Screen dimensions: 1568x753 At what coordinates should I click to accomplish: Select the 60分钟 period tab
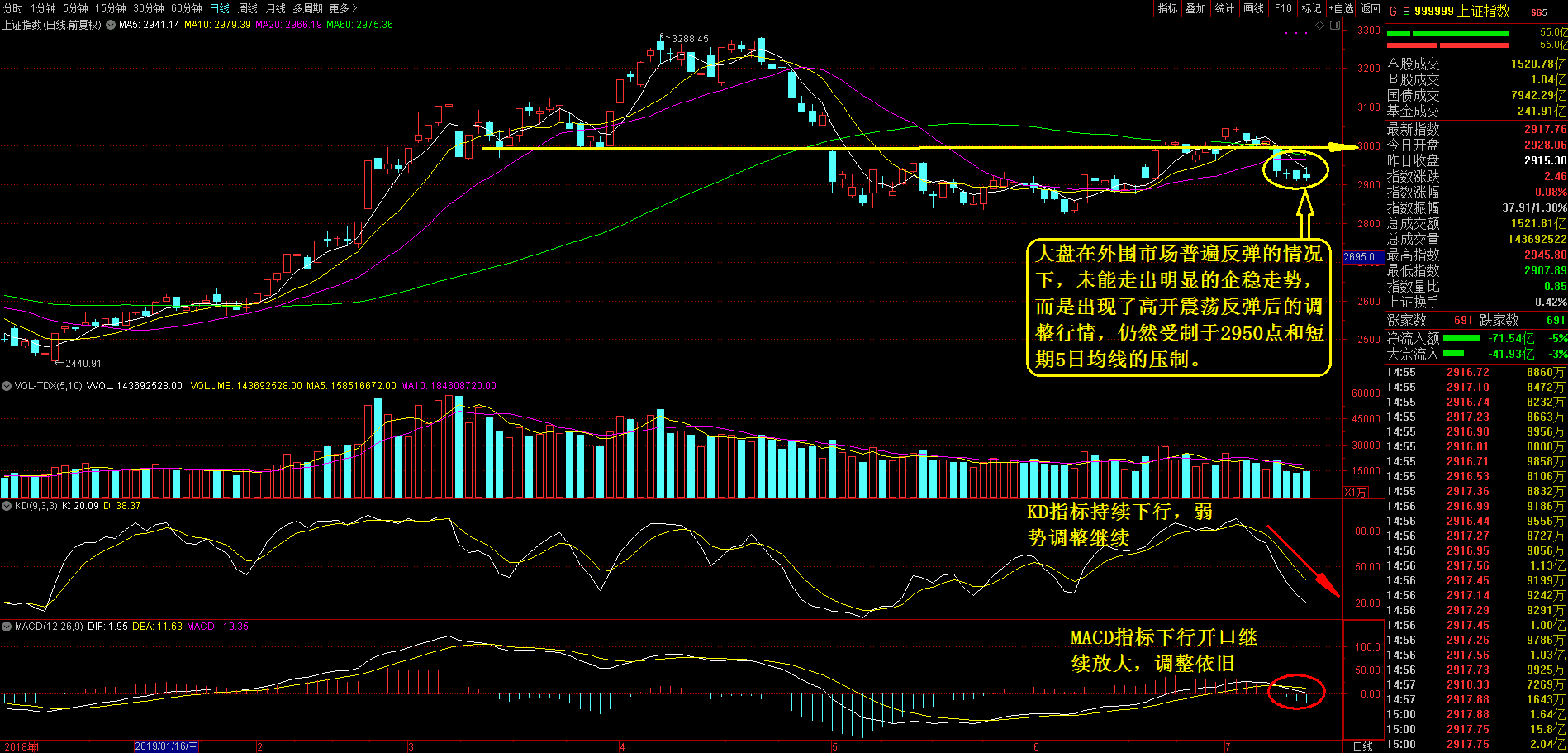point(187,8)
